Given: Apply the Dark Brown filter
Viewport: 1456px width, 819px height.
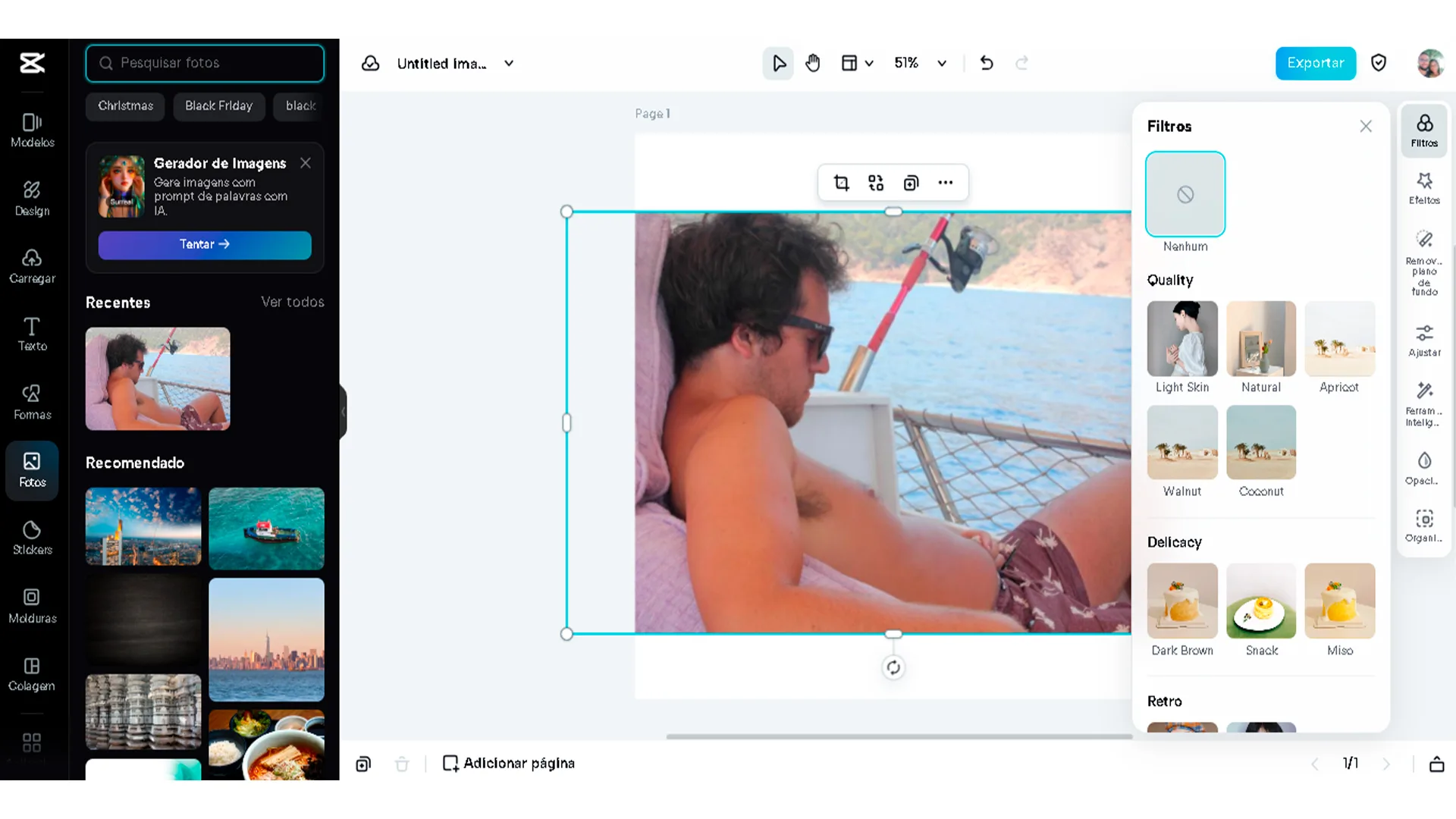Looking at the screenshot, I should (x=1182, y=601).
